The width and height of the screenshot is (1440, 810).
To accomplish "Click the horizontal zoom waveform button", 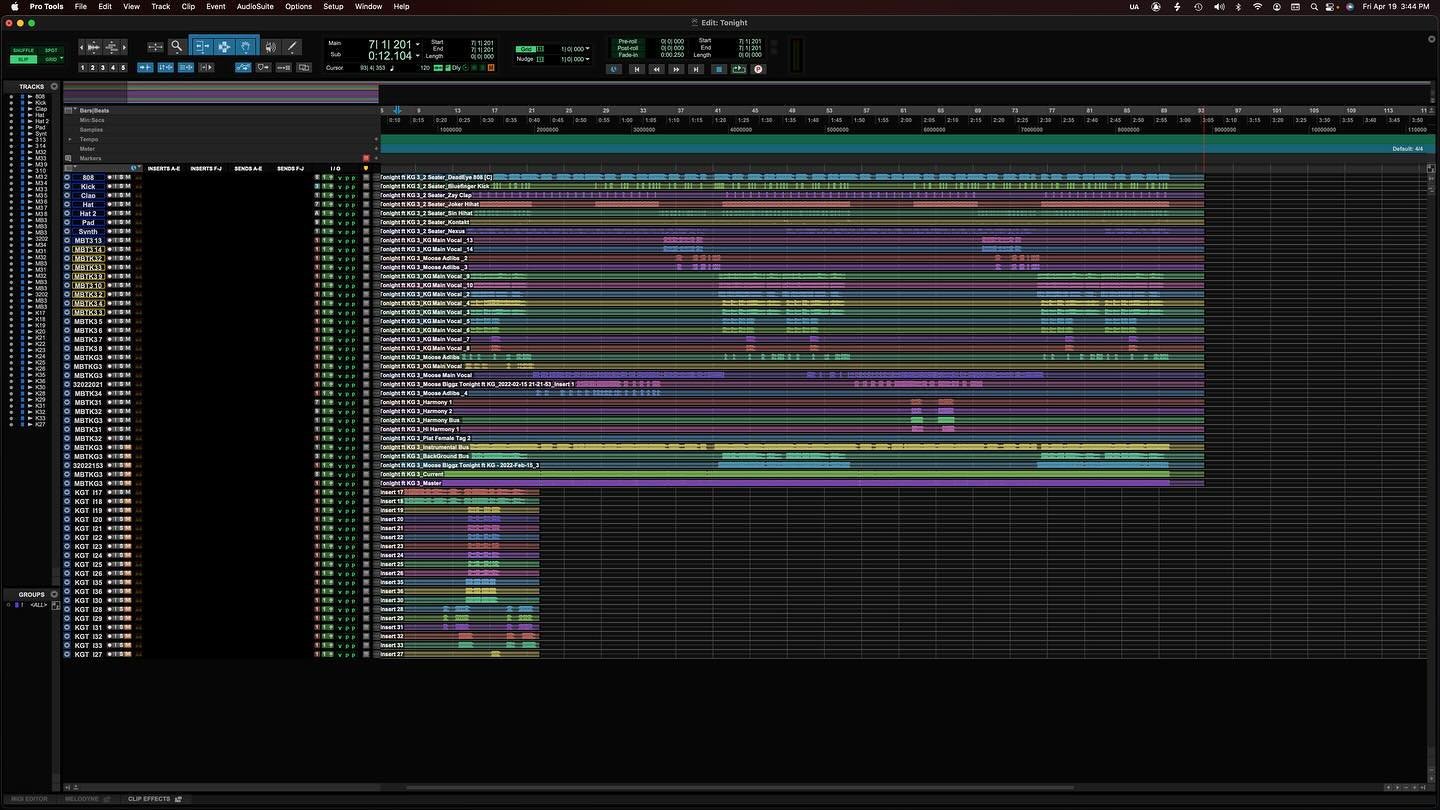I will coord(93,47).
